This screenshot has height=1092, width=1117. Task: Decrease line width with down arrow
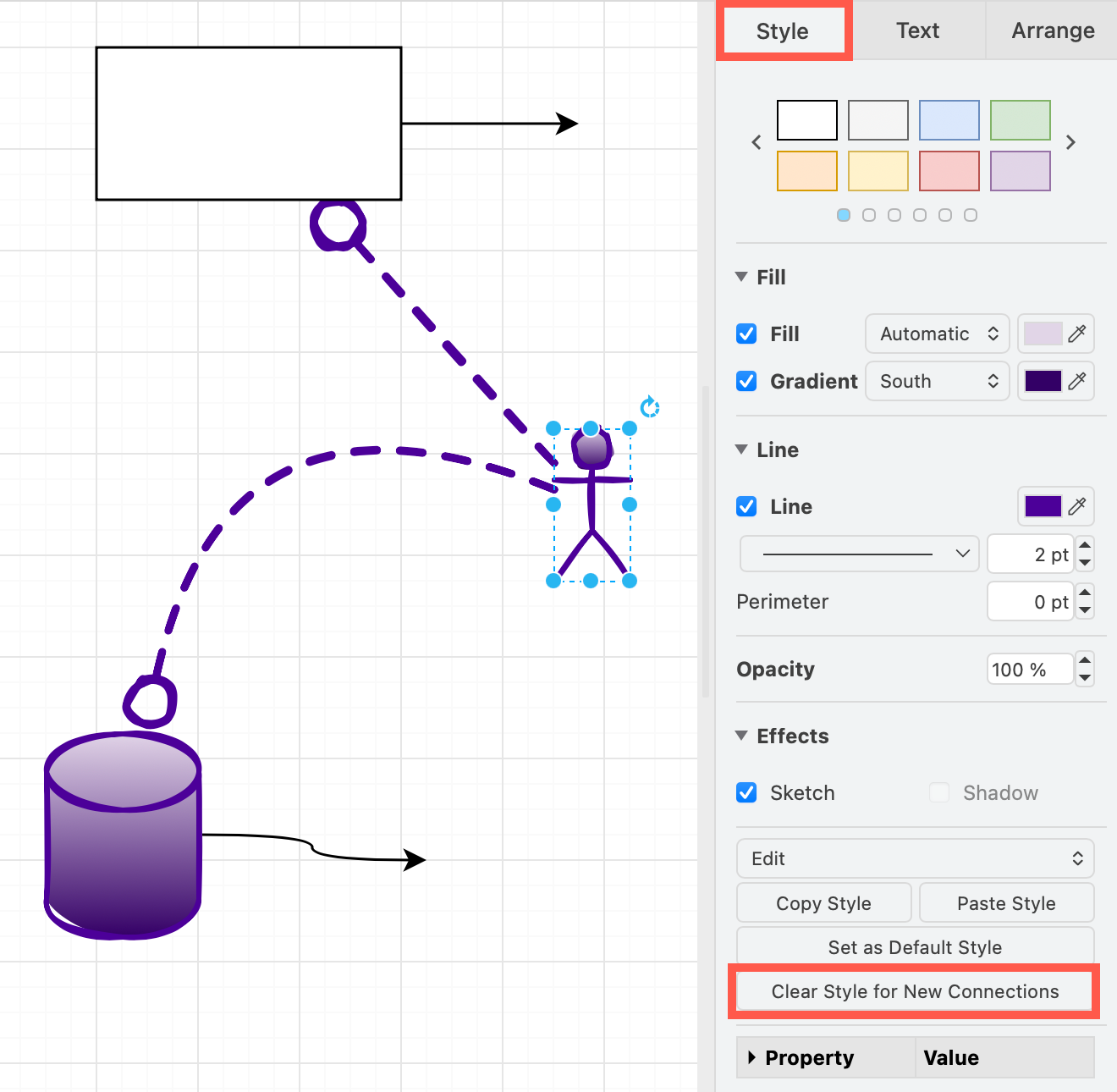click(1085, 564)
